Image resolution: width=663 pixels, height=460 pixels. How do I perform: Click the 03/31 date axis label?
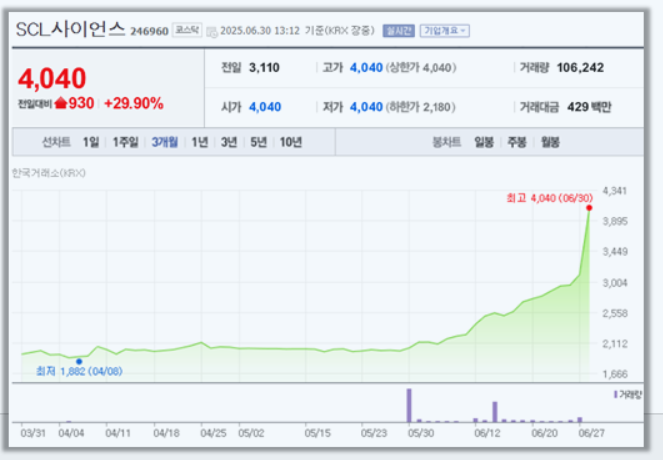tap(33, 433)
